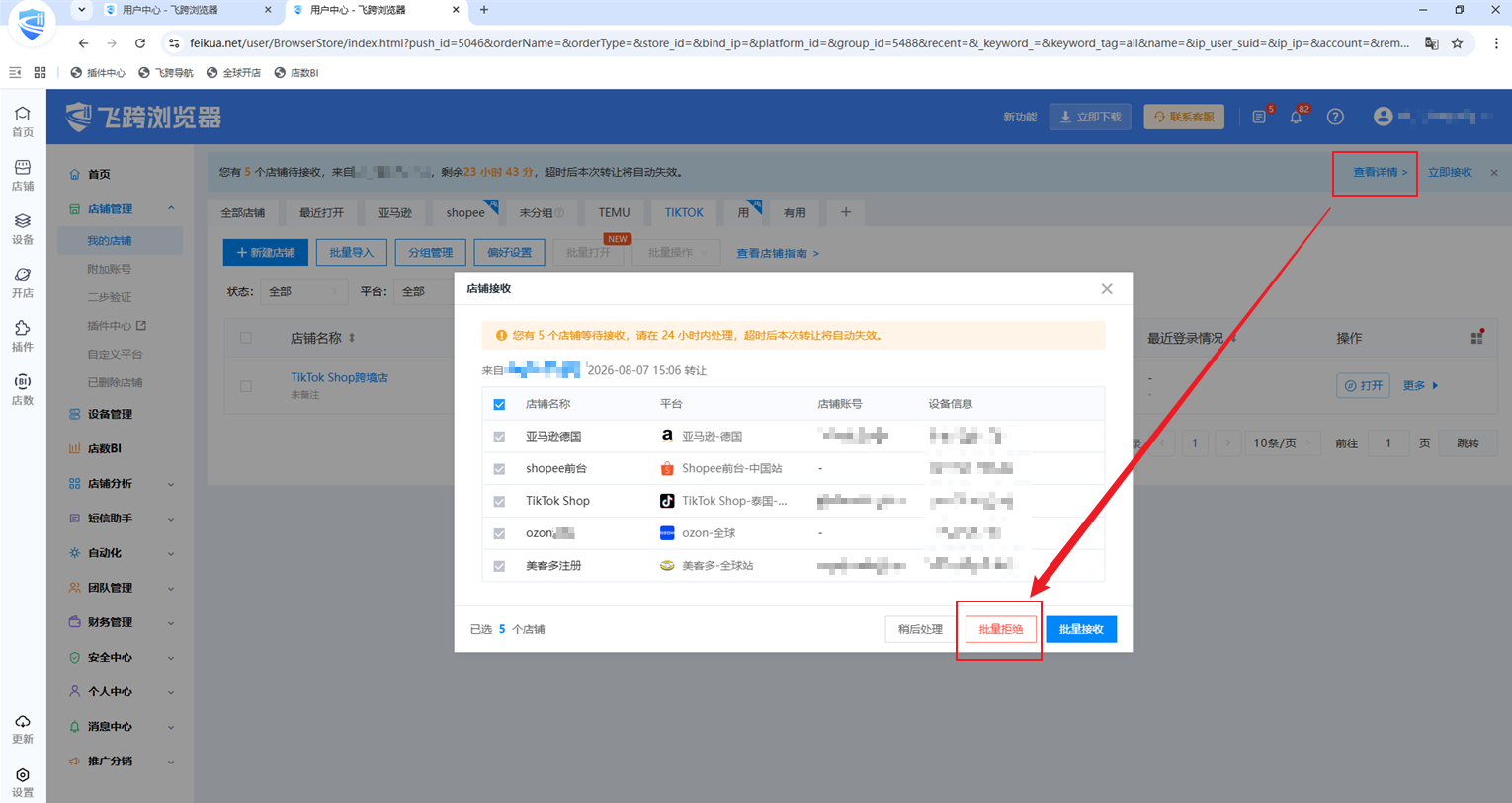Click the translate page icon in the address bar
Viewport: 1512px width, 803px height.
pos(1431,43)
